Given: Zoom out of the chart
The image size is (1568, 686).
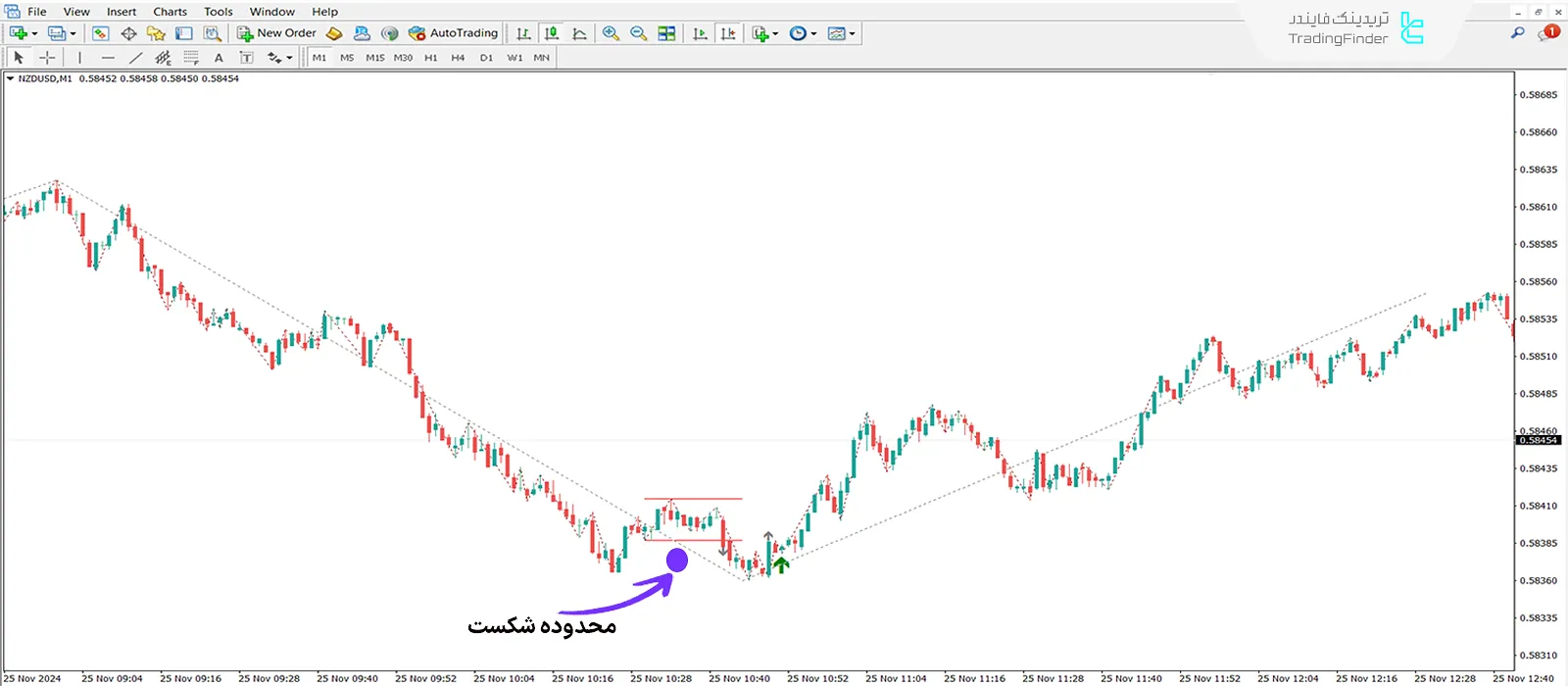Looking at the screenshot, I should pyautogui.click(x=639, y=33).
